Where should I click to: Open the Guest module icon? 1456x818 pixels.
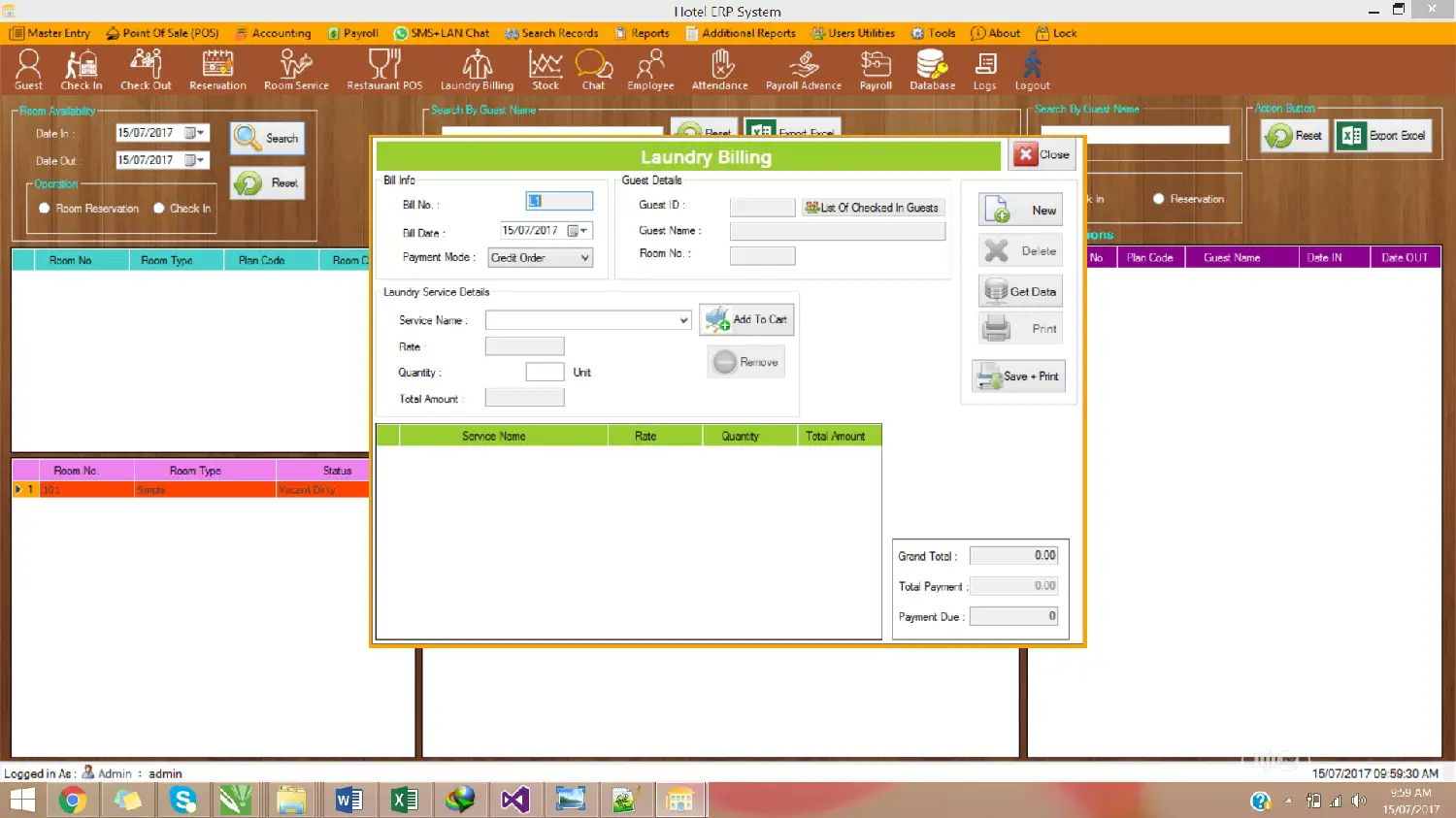pos(28,69)
